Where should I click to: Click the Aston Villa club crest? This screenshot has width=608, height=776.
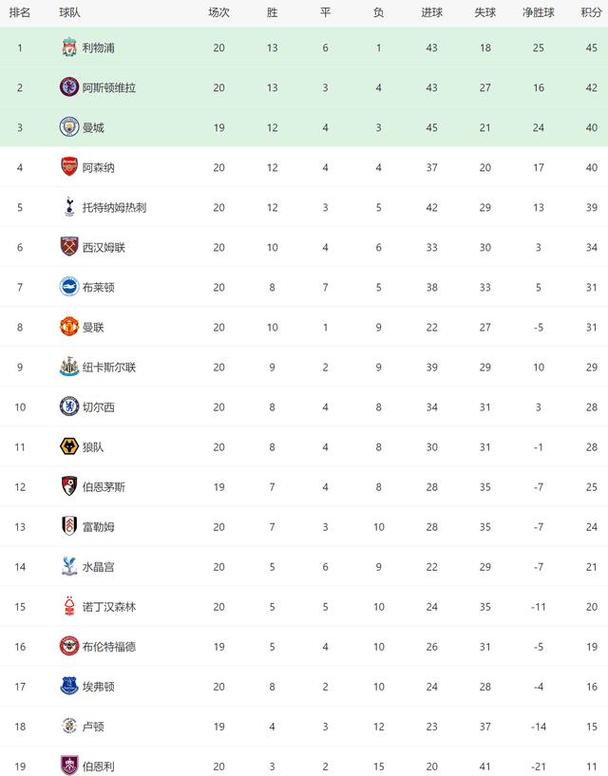(x=69, y=87)
